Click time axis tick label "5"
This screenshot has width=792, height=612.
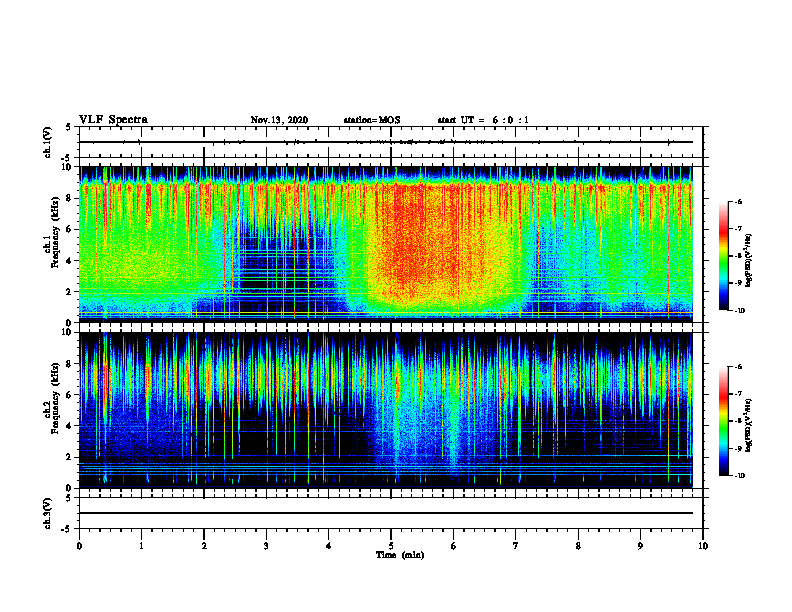(391, 546)
